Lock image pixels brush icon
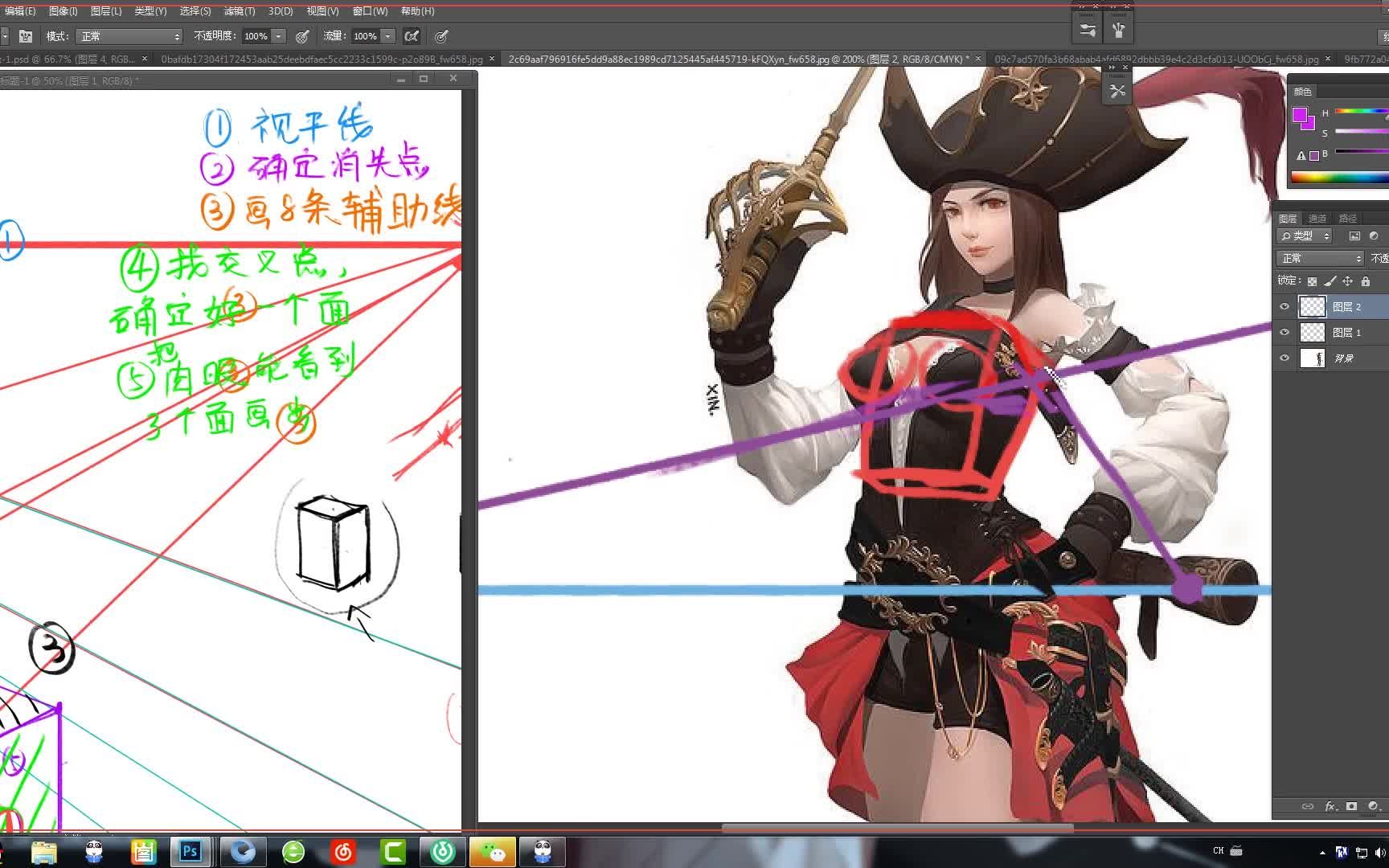The width and height of the screenshot is (1389, 868). tap(1330, 281)
